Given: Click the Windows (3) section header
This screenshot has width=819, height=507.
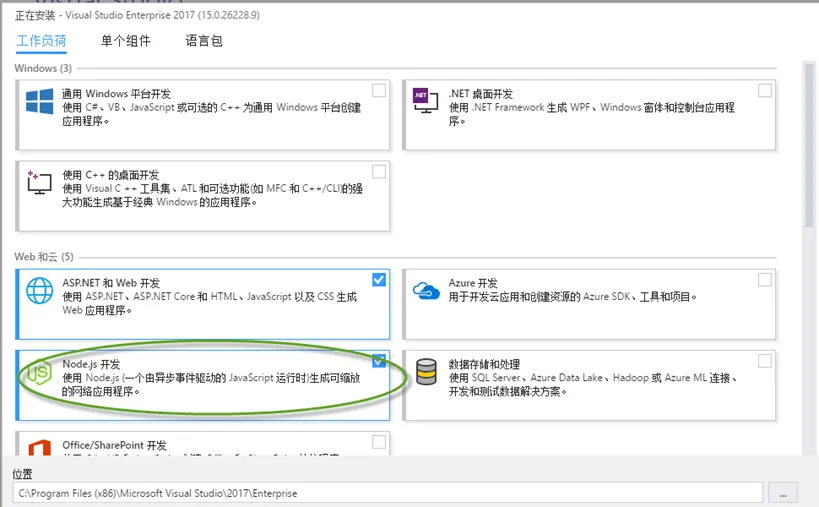Looking at the screenshot, I should click(43, 68).
